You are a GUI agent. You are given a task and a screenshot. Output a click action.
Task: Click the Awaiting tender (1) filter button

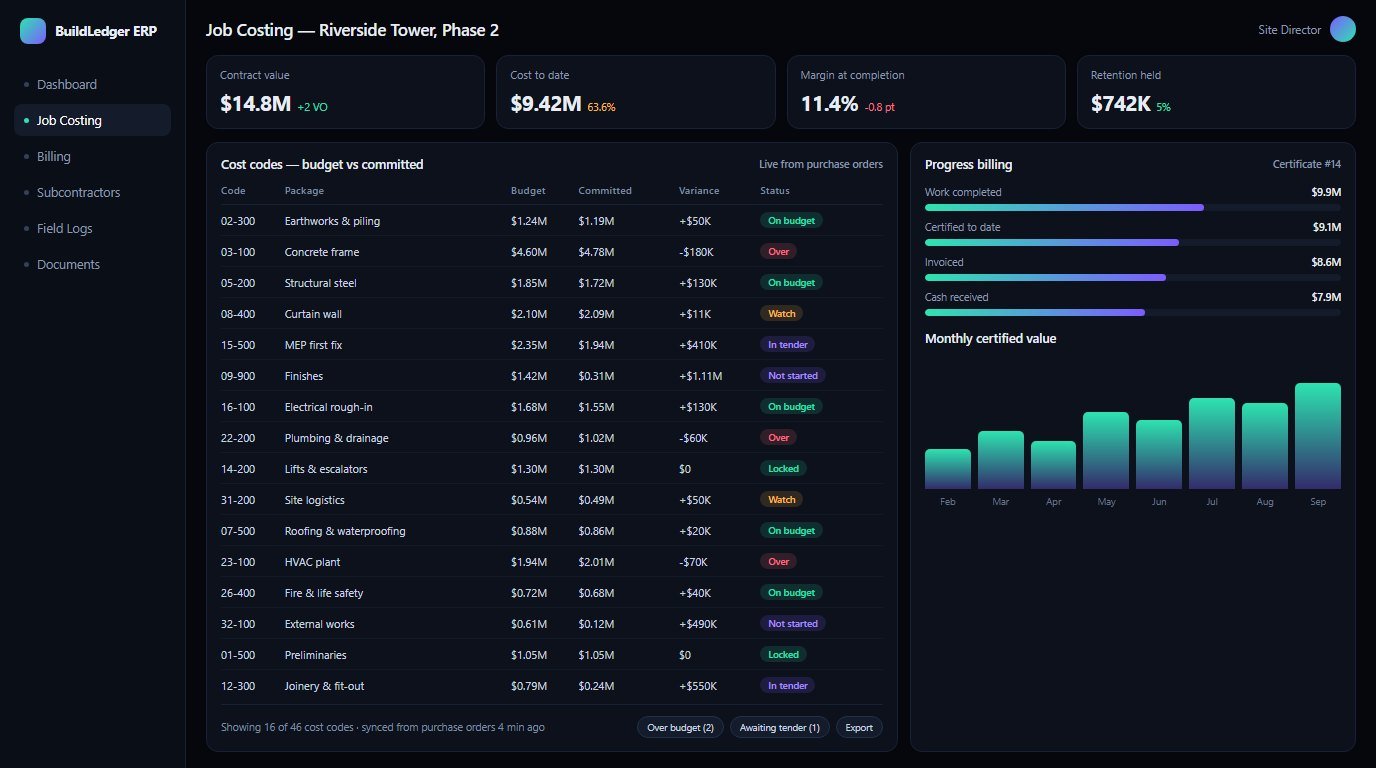tap(780, 728)
